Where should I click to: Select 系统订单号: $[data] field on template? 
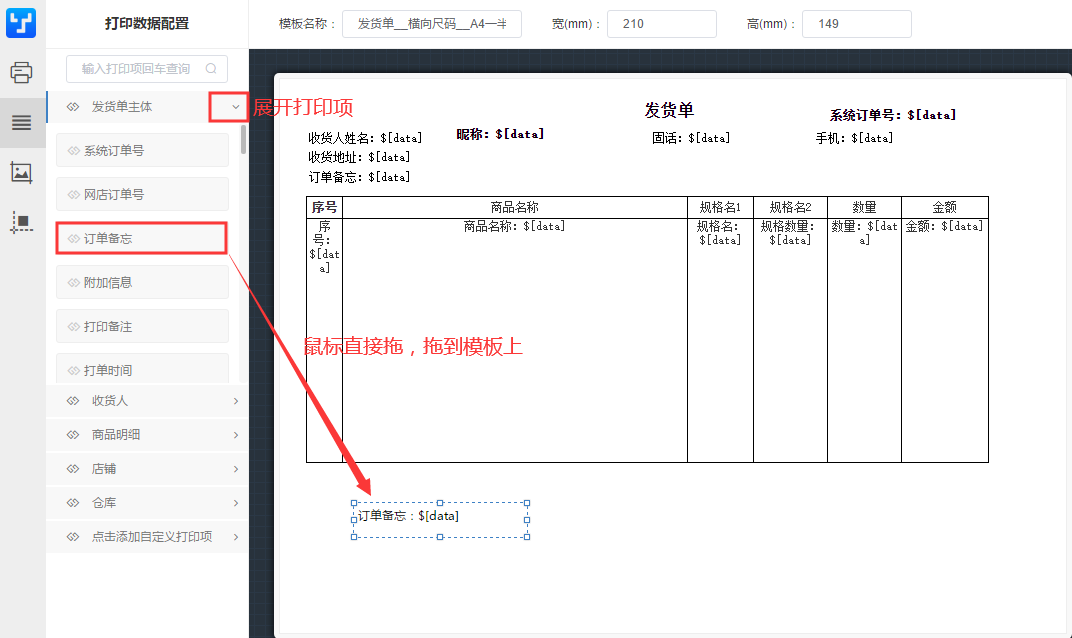(x=893, y=115)
